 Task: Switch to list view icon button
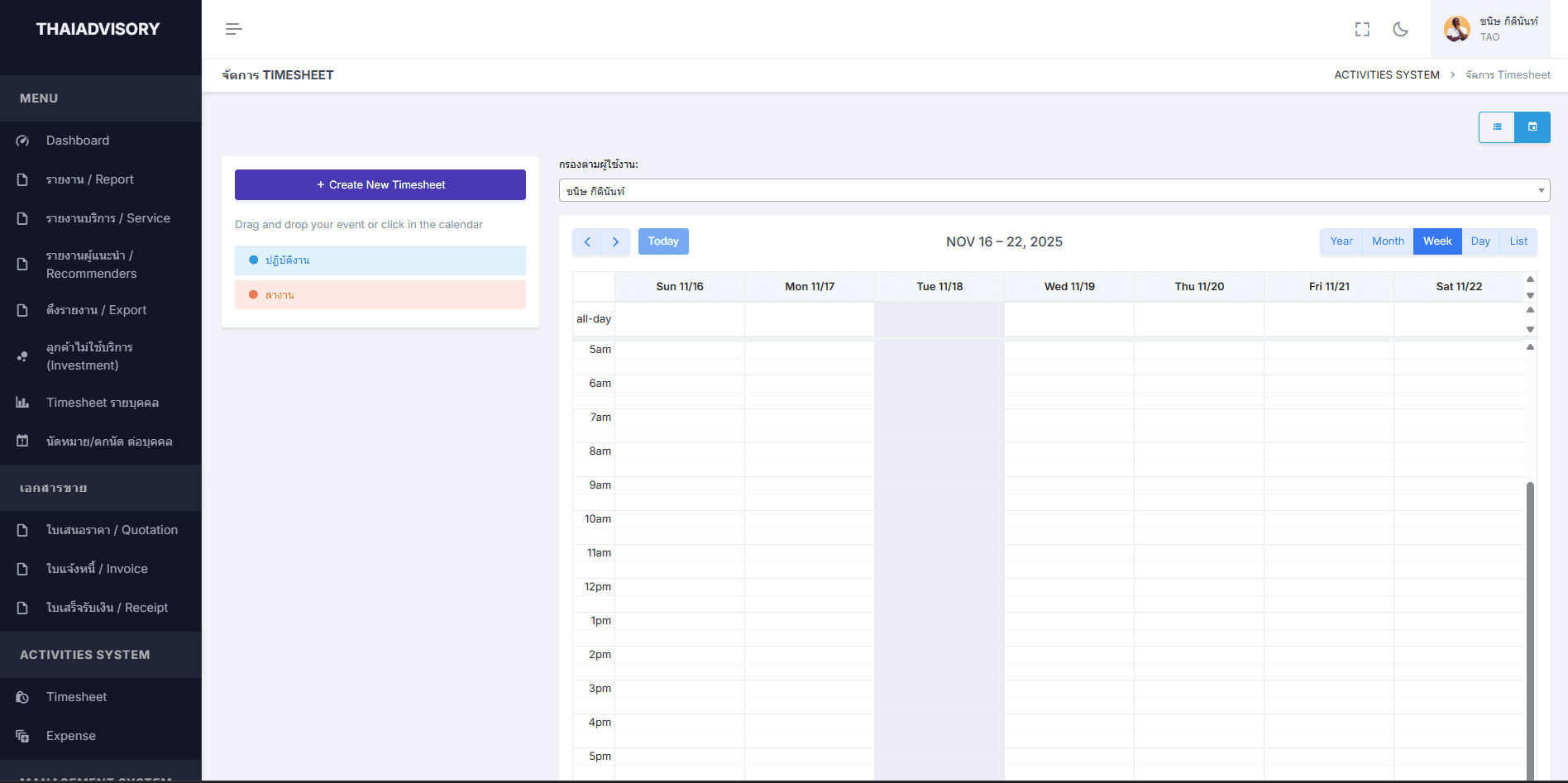click(x=1497, y=127)
